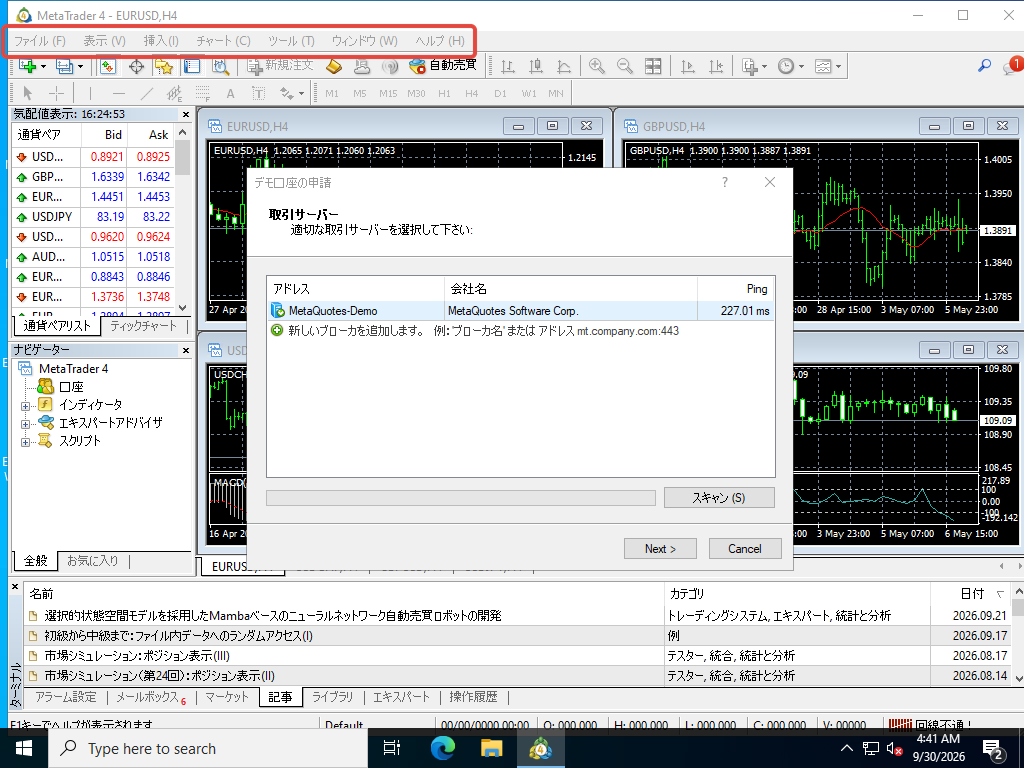Viewport: 1024px width, 768px height.
Task: Toggle the Navigator panel star-folder icon
Action: 163,66
